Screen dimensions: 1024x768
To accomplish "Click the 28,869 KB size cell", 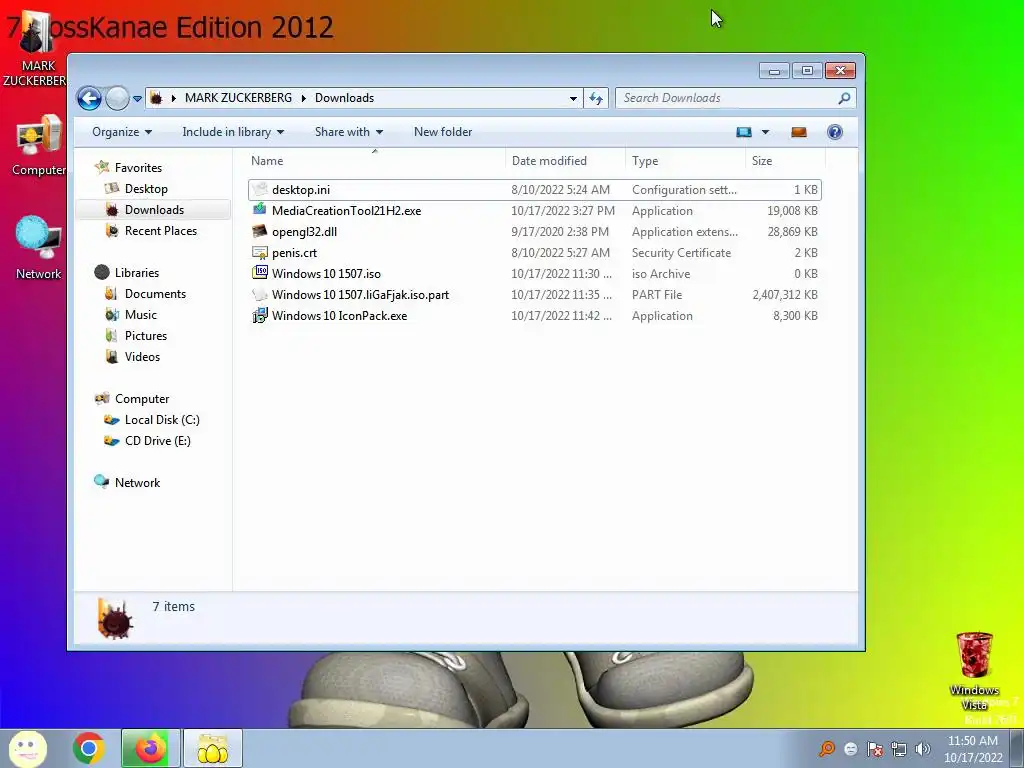I will point(792,232).
